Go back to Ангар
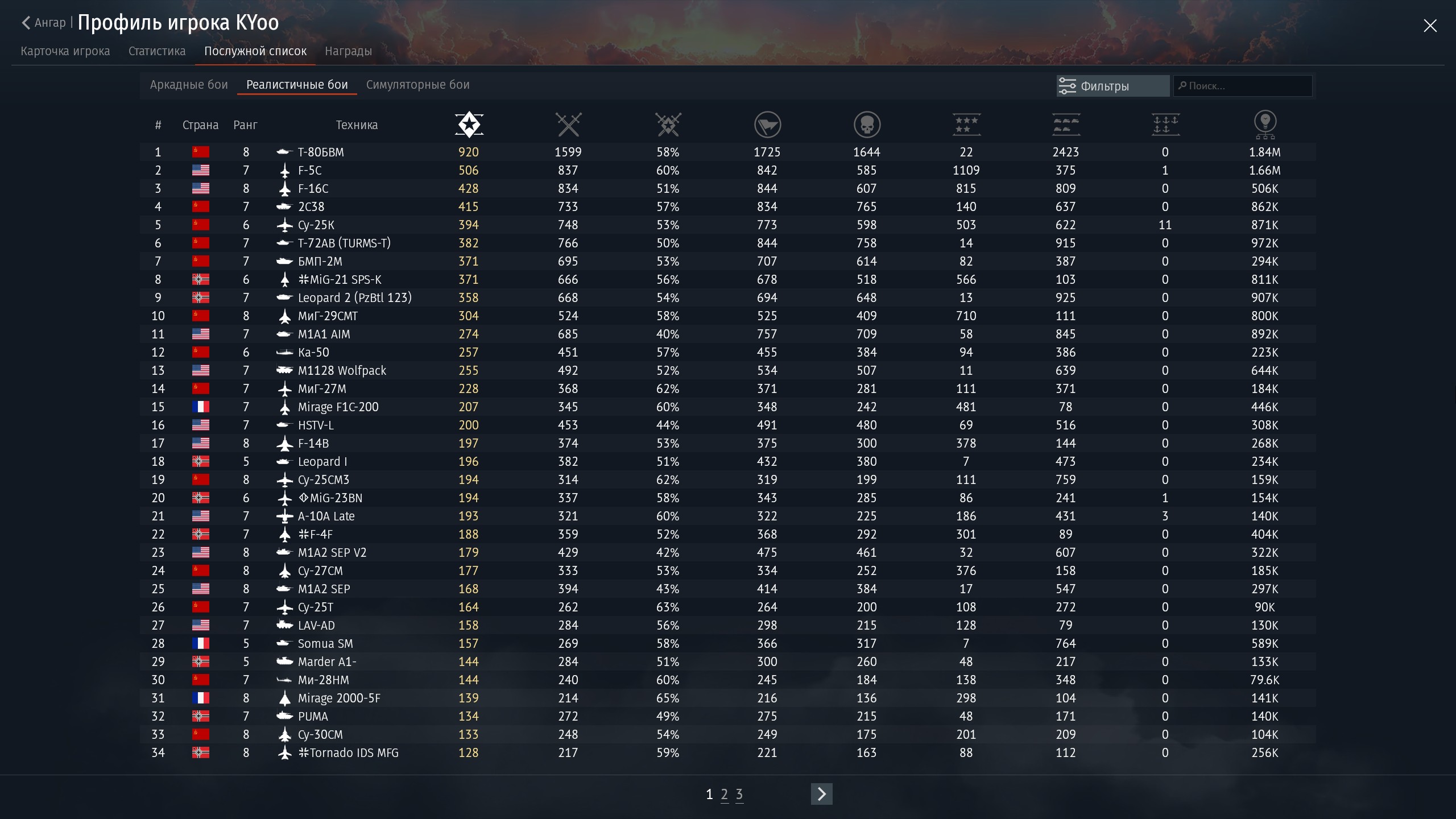The width and height of the screenshot is (1456, 819). [x=44, y=23]
